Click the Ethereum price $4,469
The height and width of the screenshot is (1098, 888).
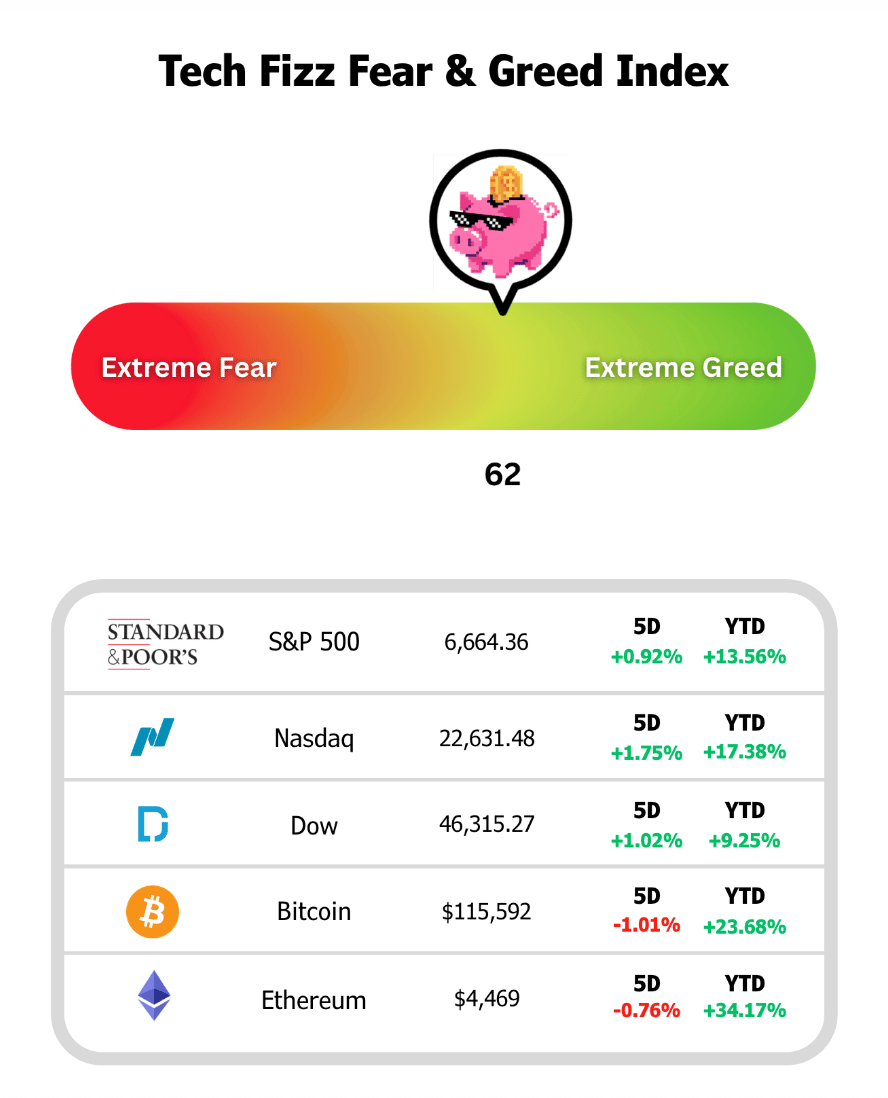pyautogui.click(x=487, y=998)
